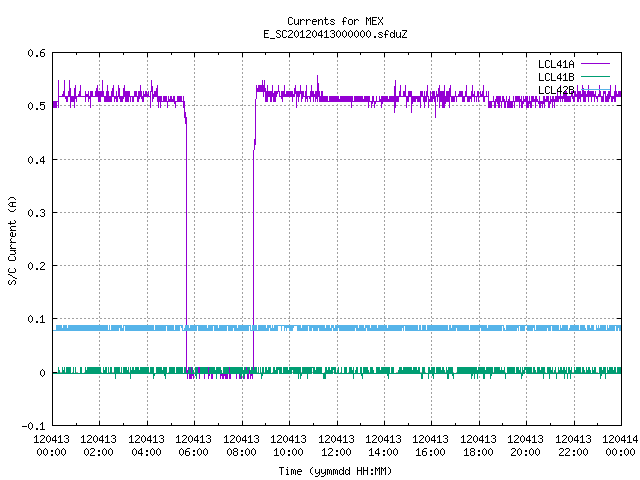Select the LCL41A legend label
Screen dimensions: 640x480
click(556, 64)
